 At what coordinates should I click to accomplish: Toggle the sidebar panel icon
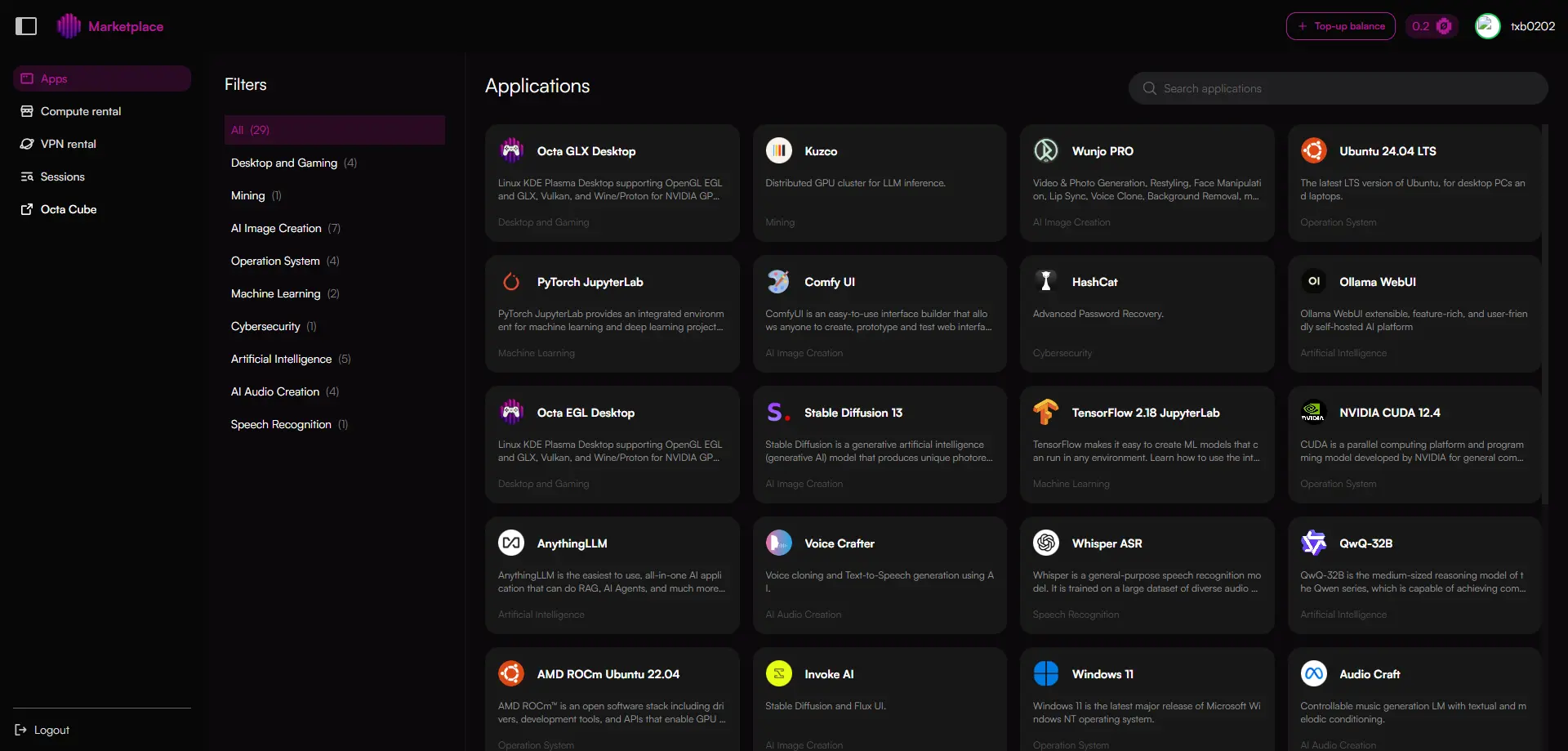tap(26, 26)
